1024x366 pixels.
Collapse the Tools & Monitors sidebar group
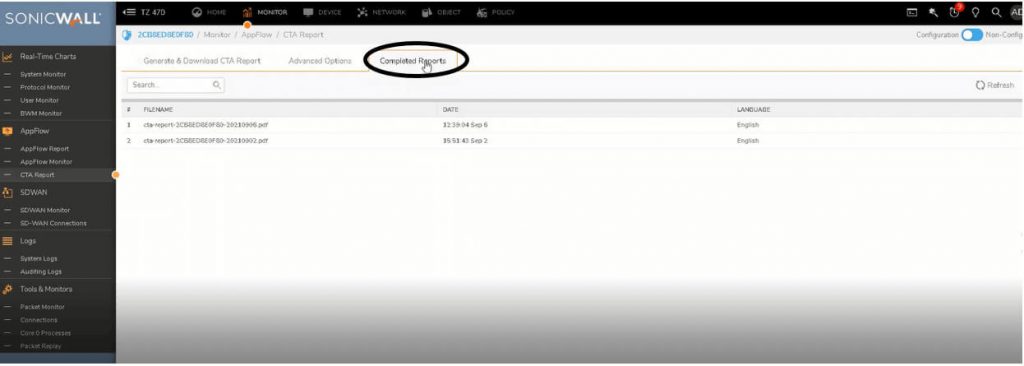click(46, 289)
